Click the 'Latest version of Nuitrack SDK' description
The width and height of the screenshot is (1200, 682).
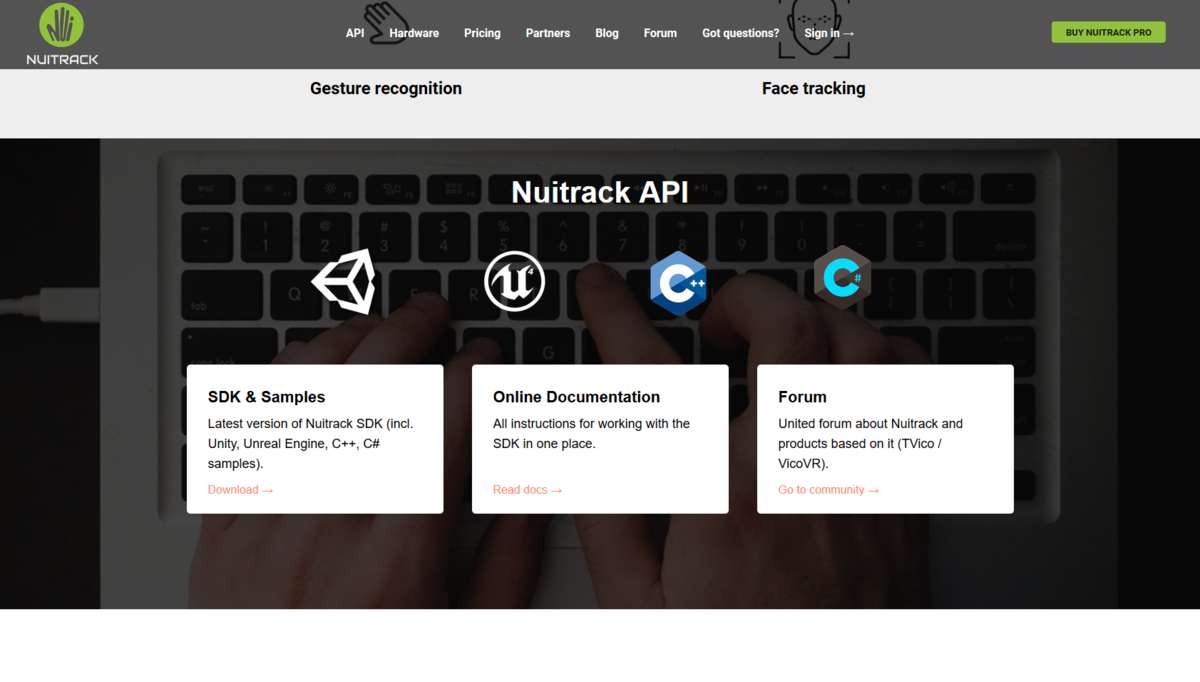click(x=310, y=444)
